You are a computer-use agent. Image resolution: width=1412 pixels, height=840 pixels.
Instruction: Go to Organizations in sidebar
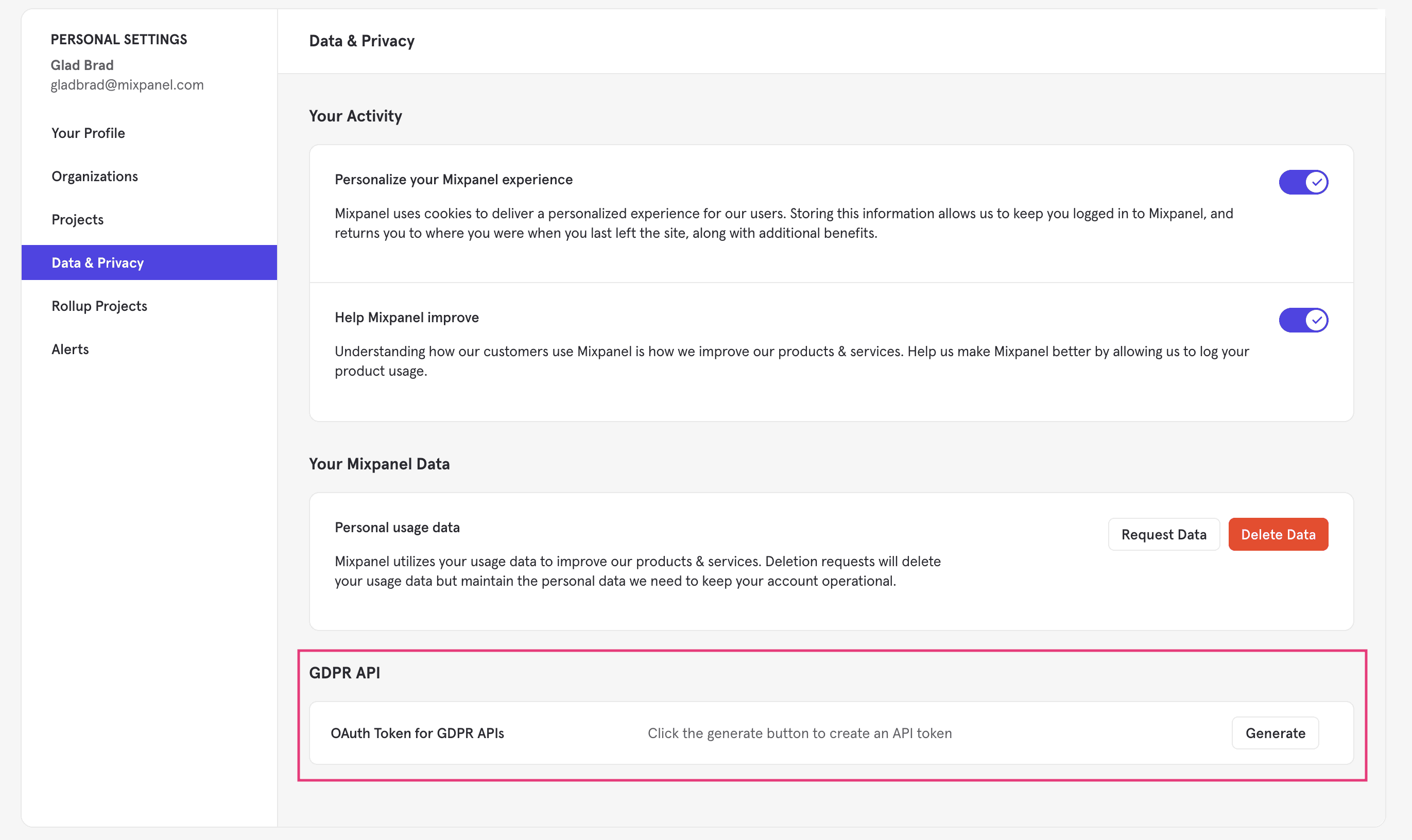click(x=95, y=177)
